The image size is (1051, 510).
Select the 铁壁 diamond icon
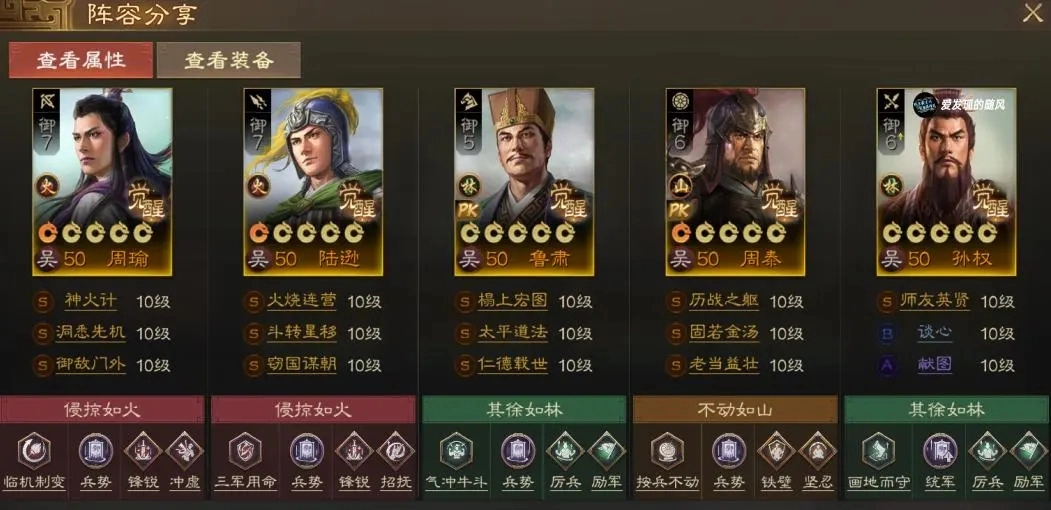[776, 451]
